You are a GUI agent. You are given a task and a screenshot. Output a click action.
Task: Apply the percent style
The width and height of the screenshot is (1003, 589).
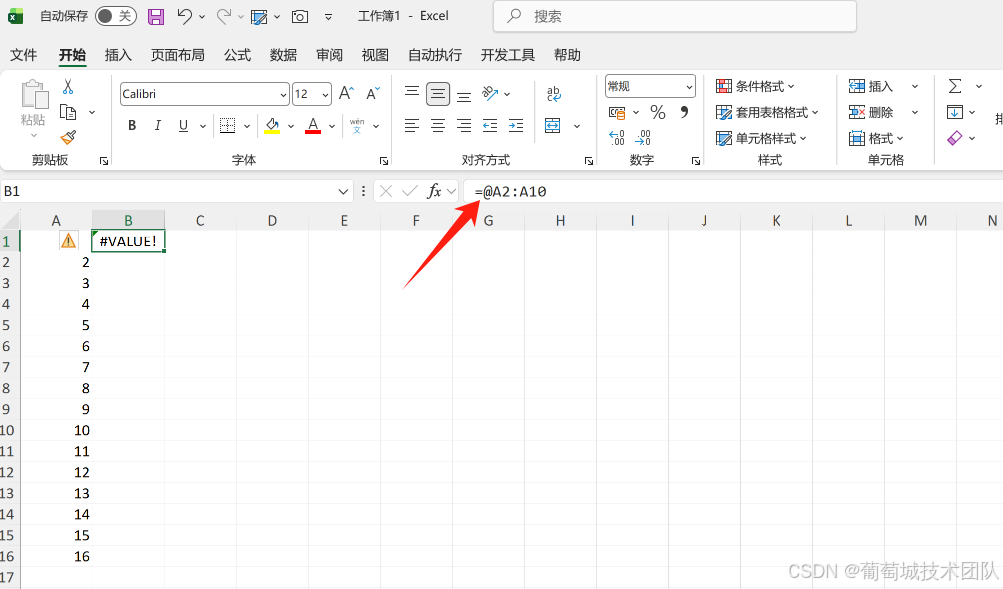point(658,113)
